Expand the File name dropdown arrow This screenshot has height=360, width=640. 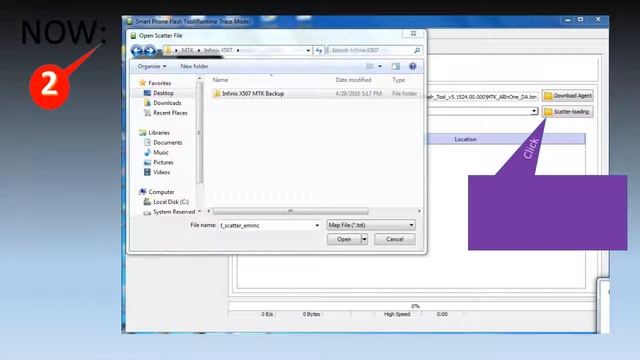317,225
